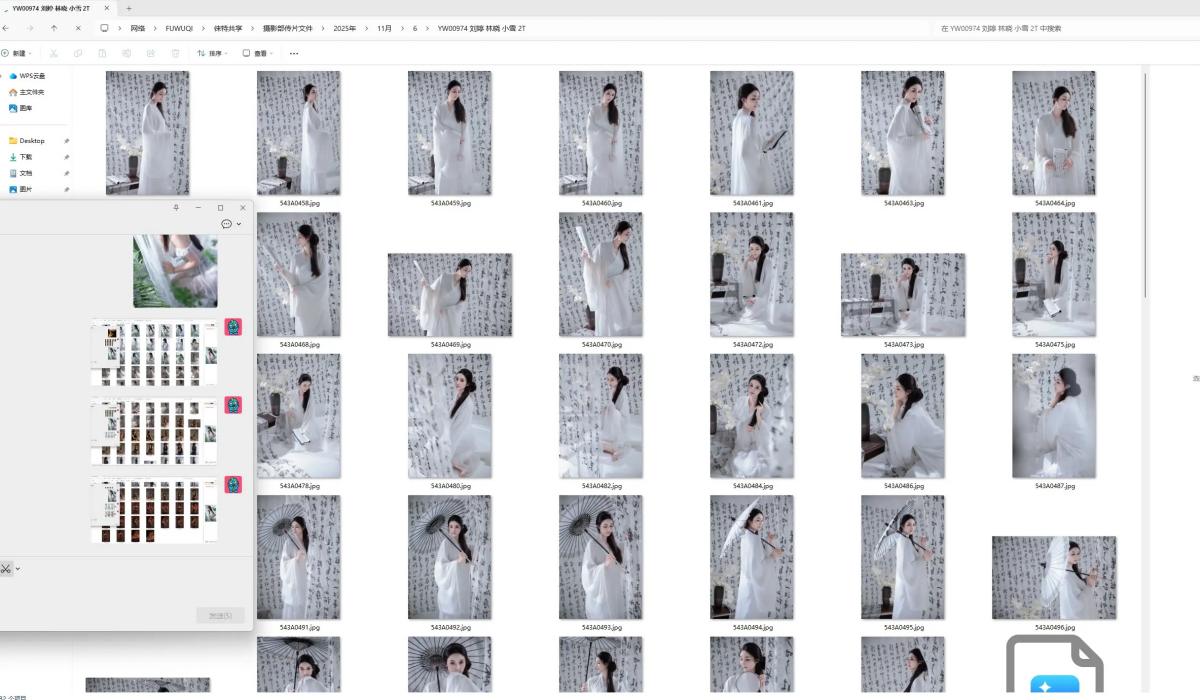Image resolution: width=1200 pixels, height=700 pixels.
Task: Select the thumbnail 543A0469.jpg
Action: coord(450,295)
